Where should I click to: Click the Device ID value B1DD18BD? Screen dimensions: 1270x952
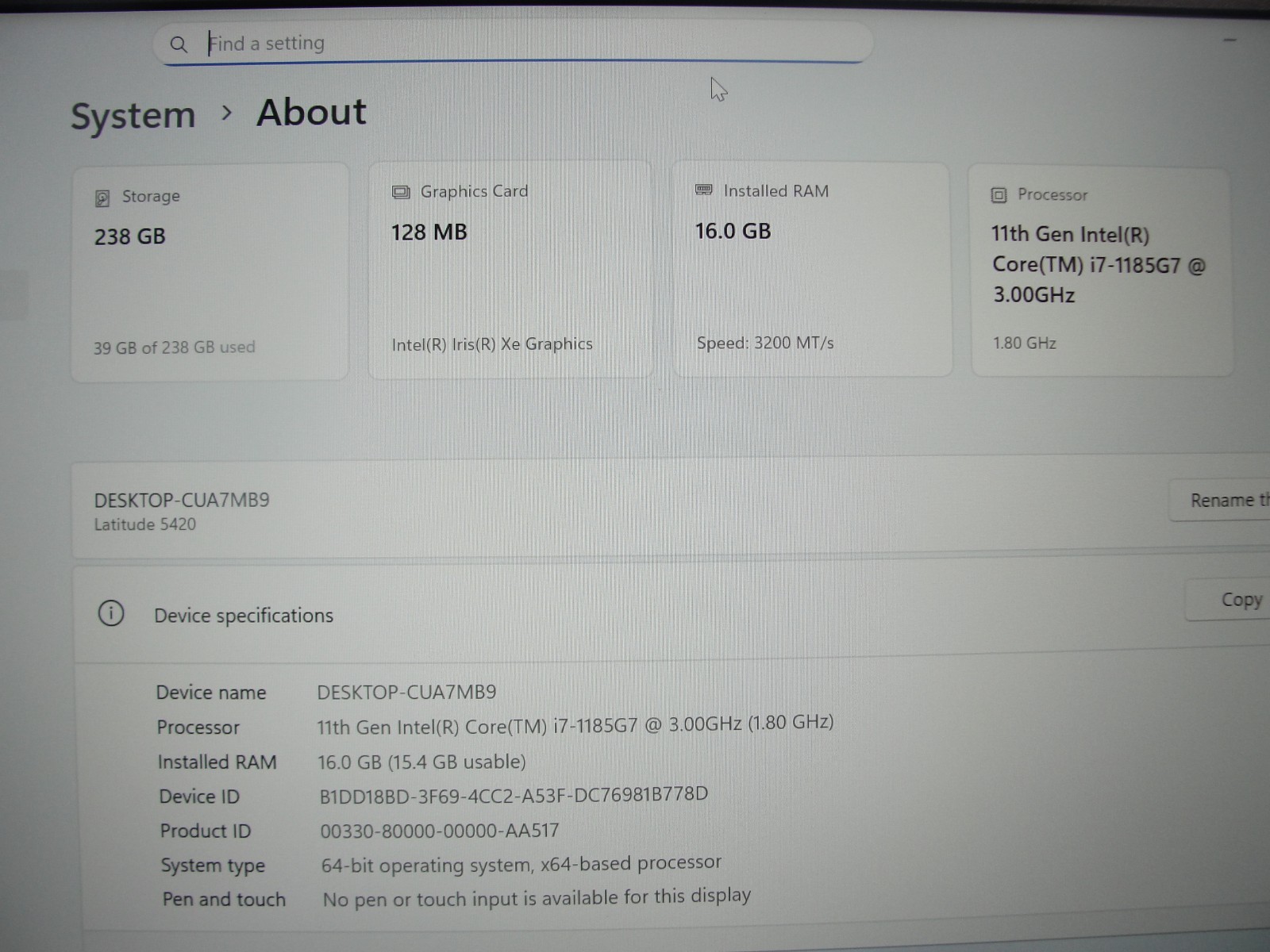(x=514, y=795)
